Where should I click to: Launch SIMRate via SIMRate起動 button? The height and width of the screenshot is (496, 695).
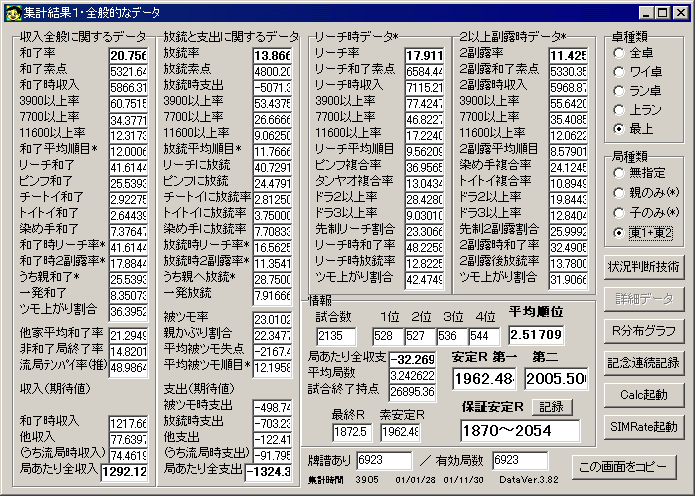click(x=644, y=427)
